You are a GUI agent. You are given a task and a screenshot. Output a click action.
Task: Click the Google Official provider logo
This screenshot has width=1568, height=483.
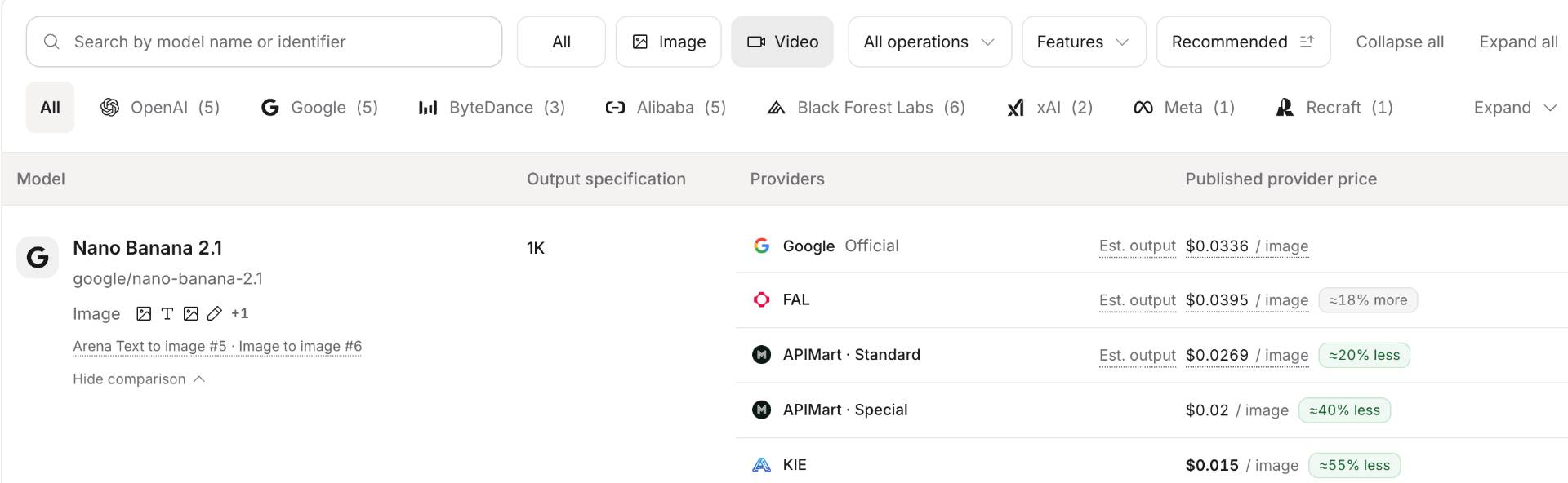[761, 246]
